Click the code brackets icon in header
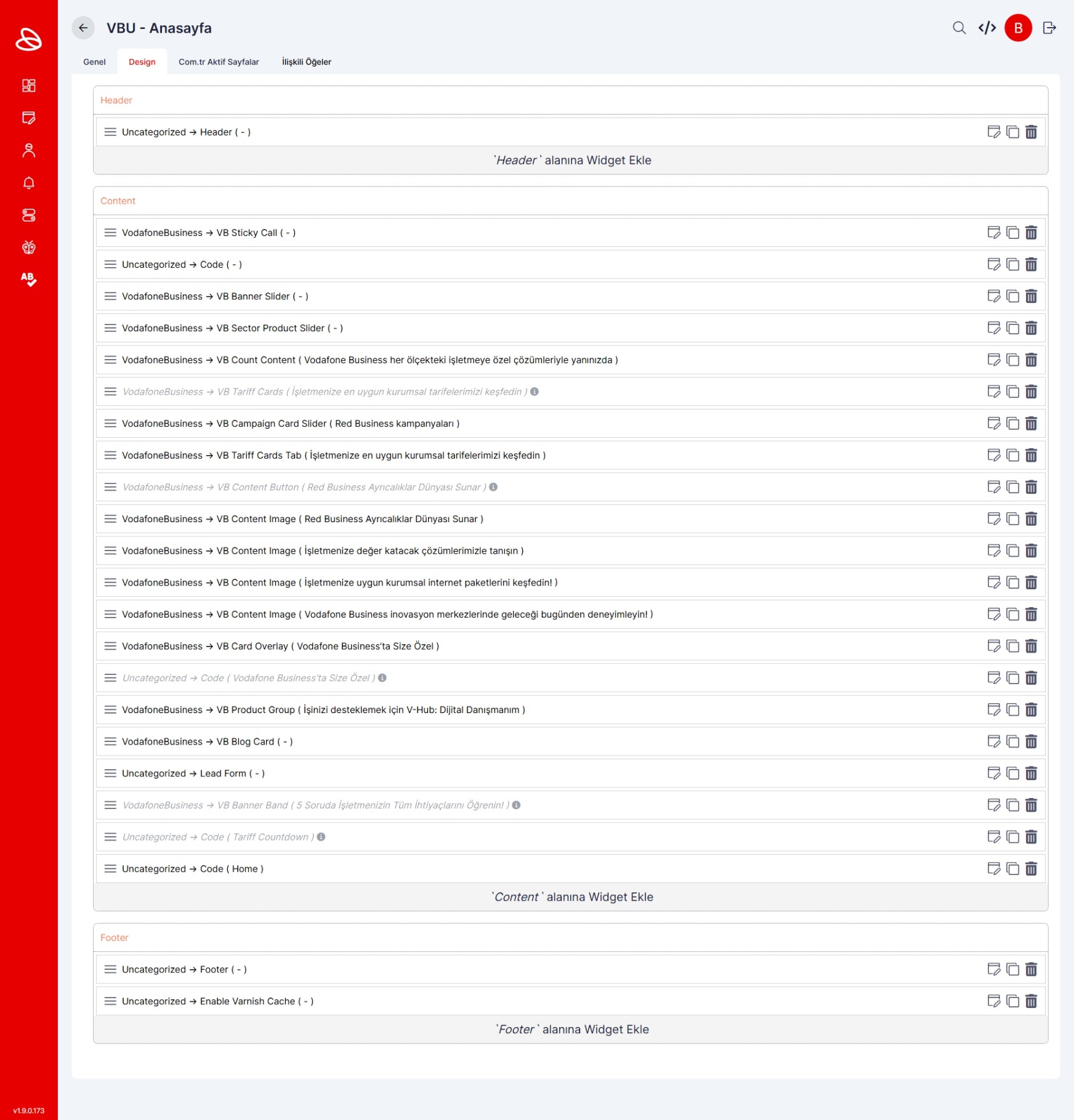The width and height of the screenshot is (1074, 1120). point(987,28)
